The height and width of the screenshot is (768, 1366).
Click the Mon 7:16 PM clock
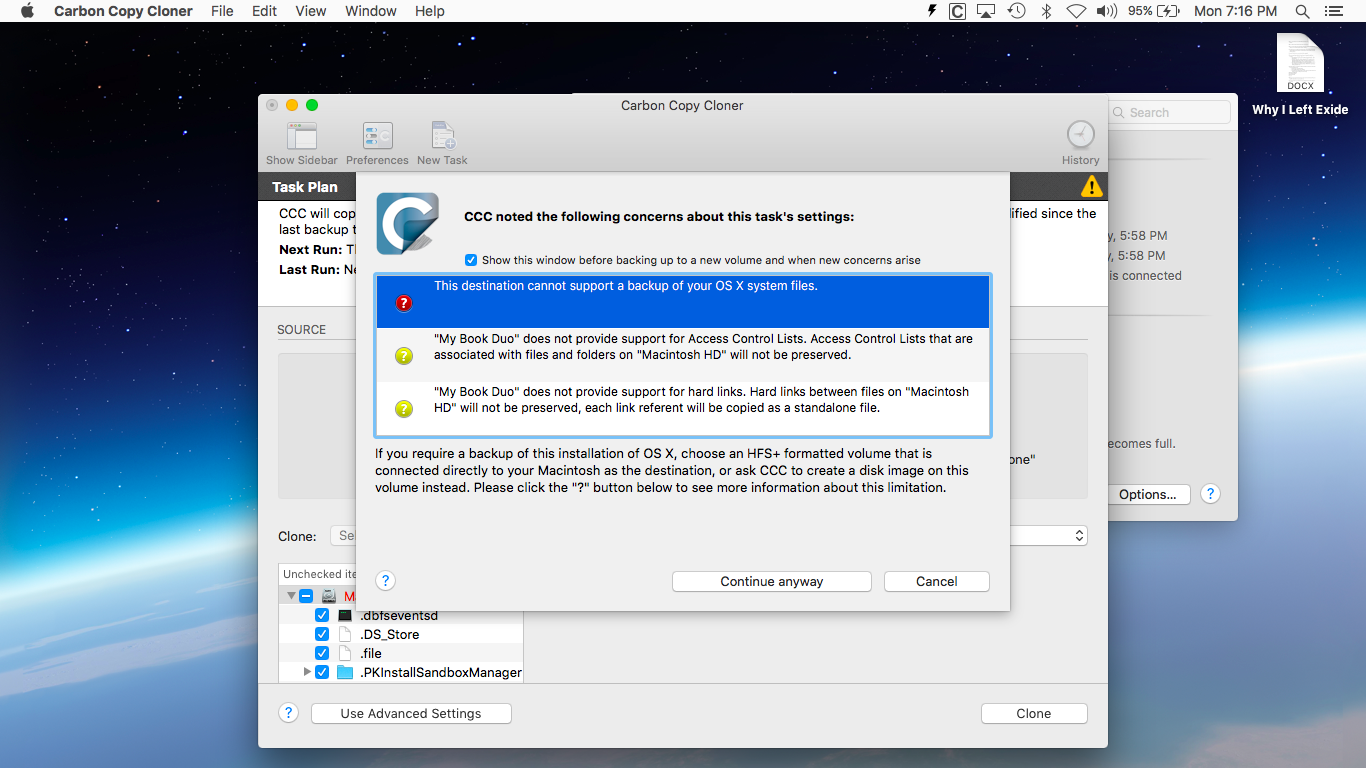1235,11
